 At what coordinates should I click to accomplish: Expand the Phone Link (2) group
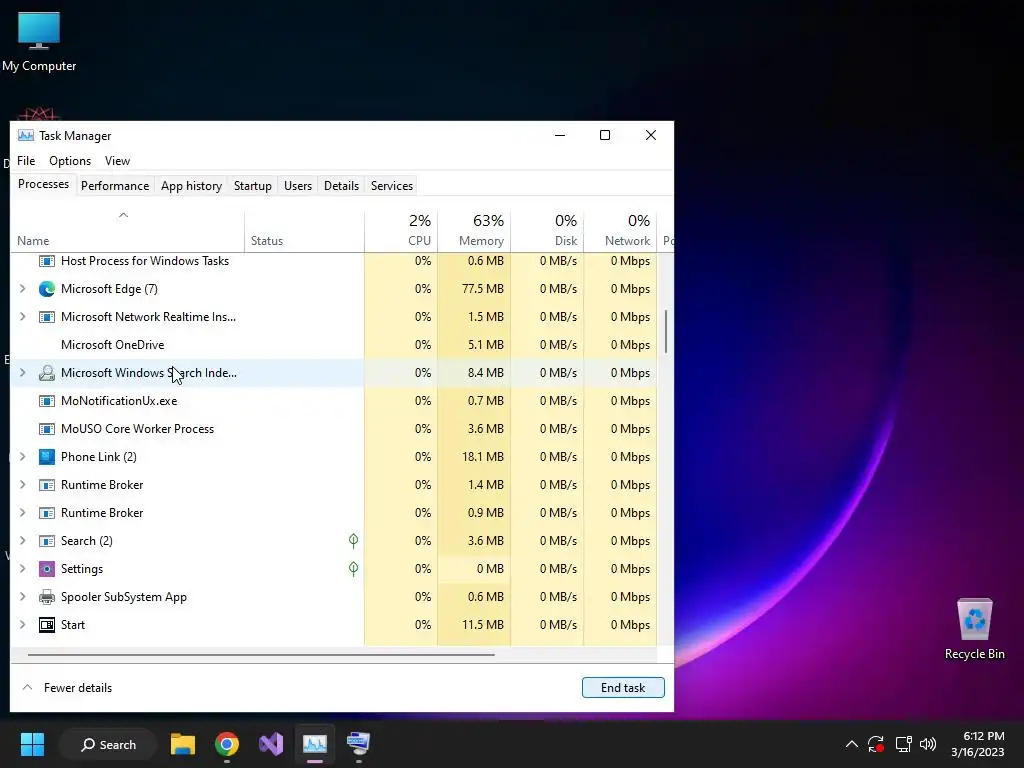click(23, 456)
